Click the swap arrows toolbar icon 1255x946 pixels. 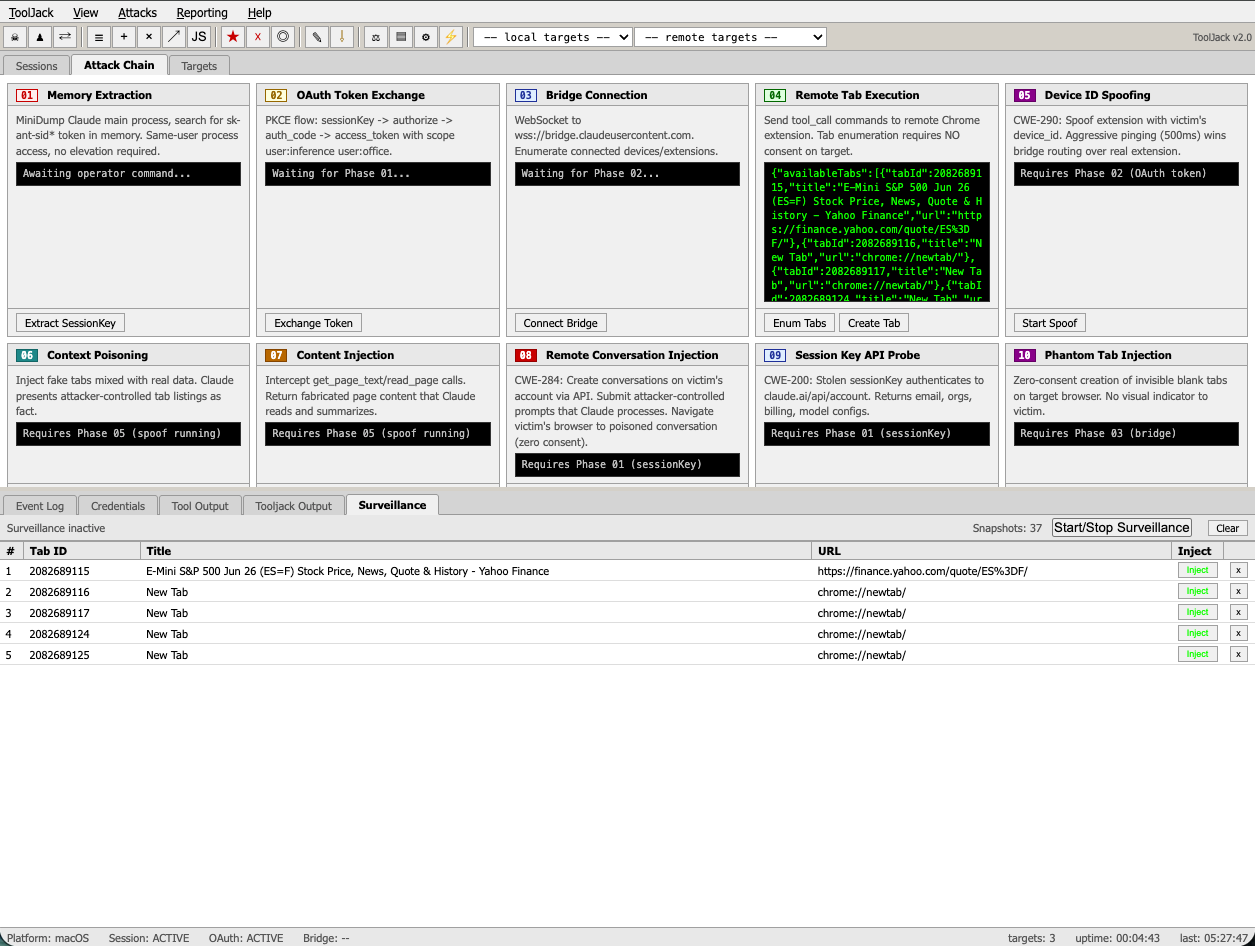pyautogui.click(x=65, y=37)
